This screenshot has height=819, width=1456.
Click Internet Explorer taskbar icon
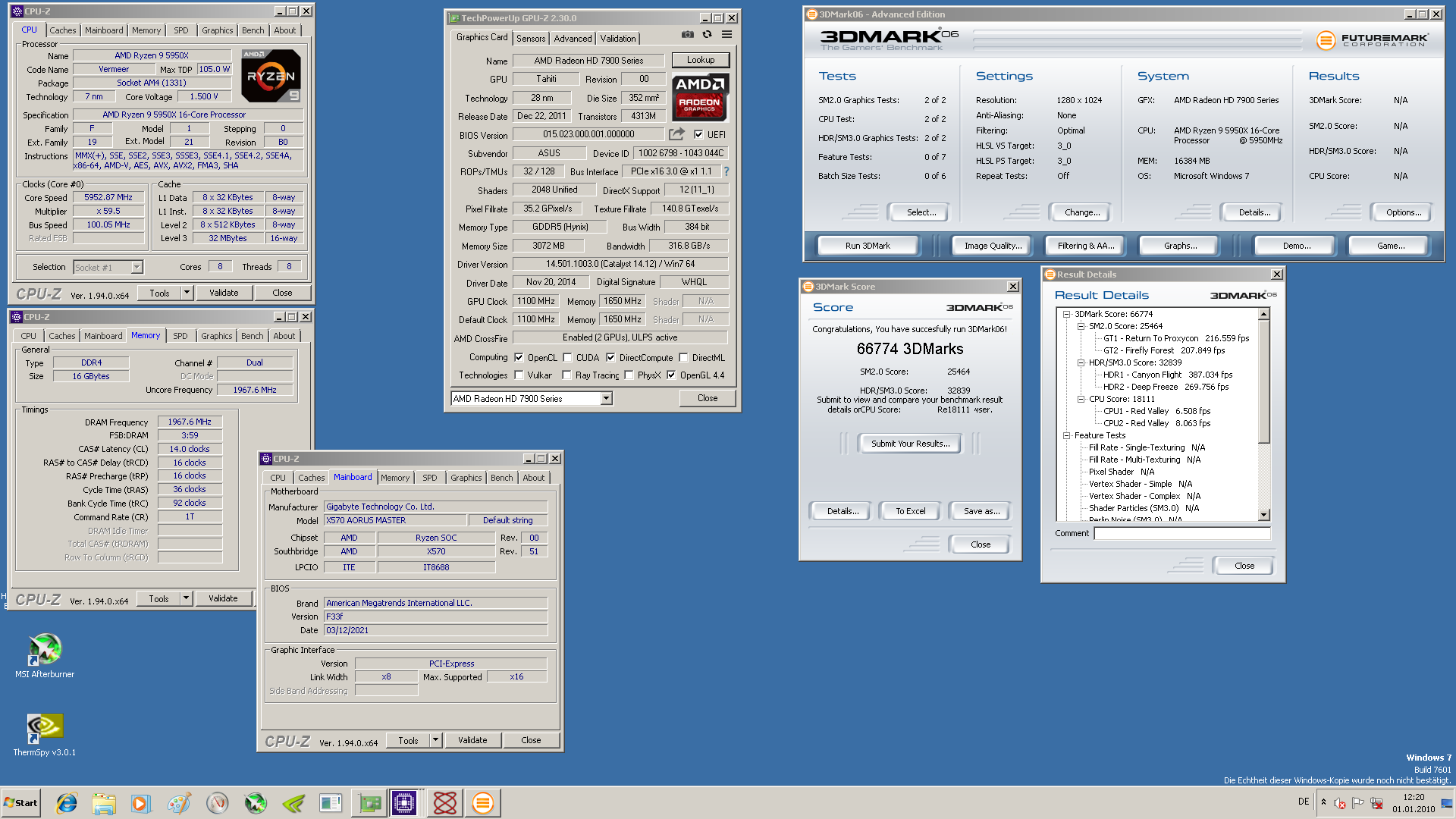pos(67,803)
